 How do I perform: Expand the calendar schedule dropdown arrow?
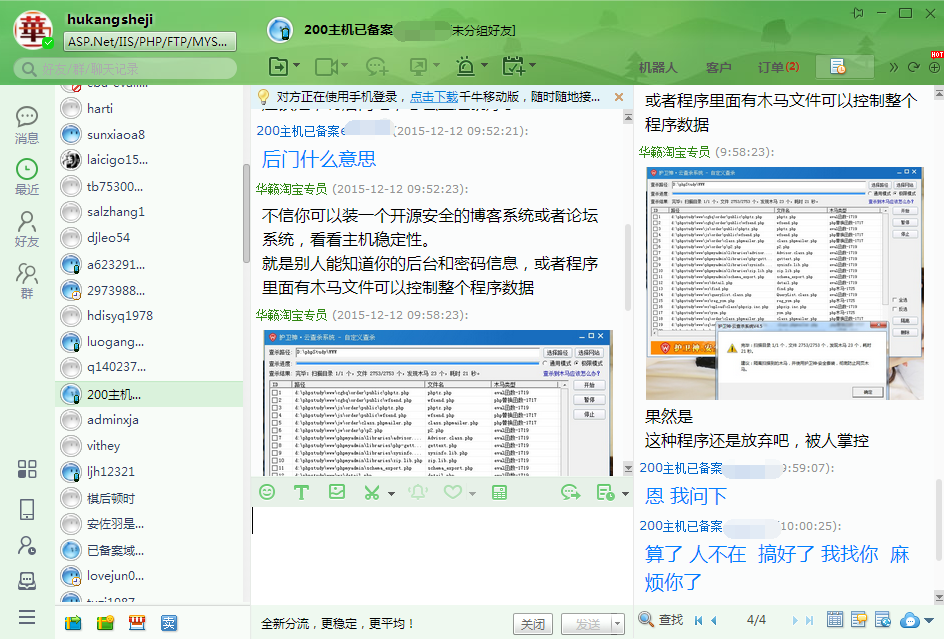click(532, 65)
